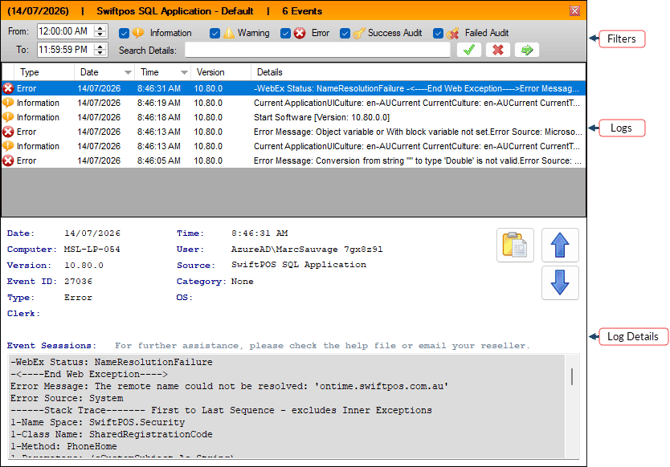Apply filters with the green checkmark button
The height and width of the screenshot is (467, 670).
coord(469,50)
